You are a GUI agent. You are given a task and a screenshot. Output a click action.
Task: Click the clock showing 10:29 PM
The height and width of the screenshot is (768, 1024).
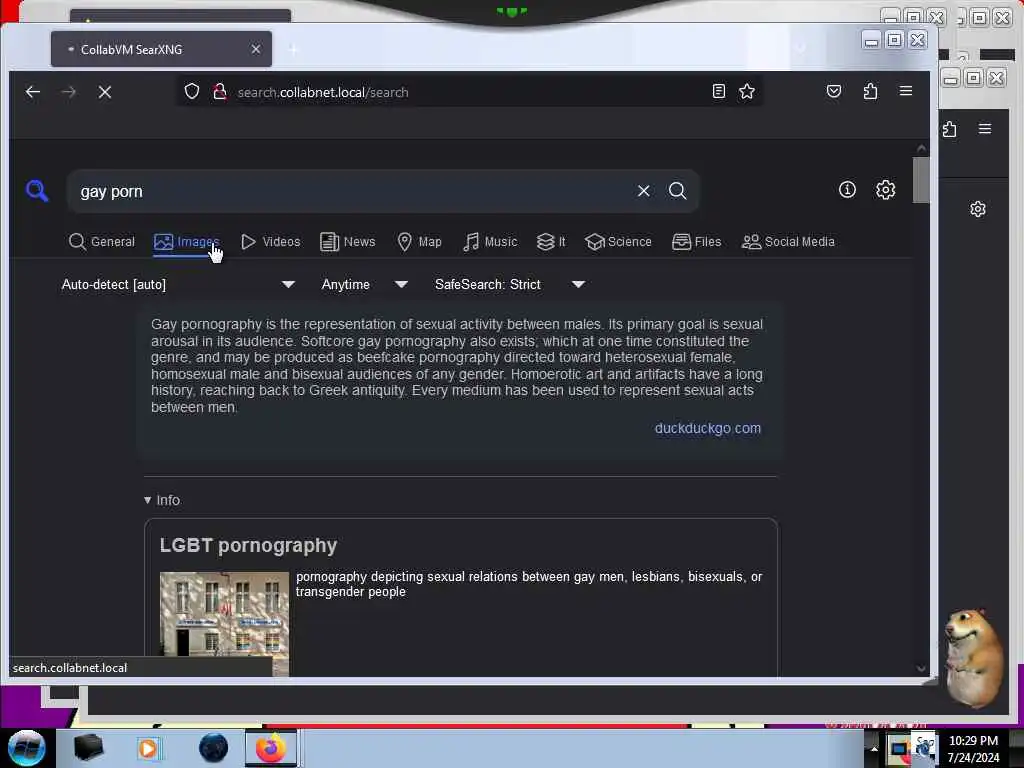973,741
